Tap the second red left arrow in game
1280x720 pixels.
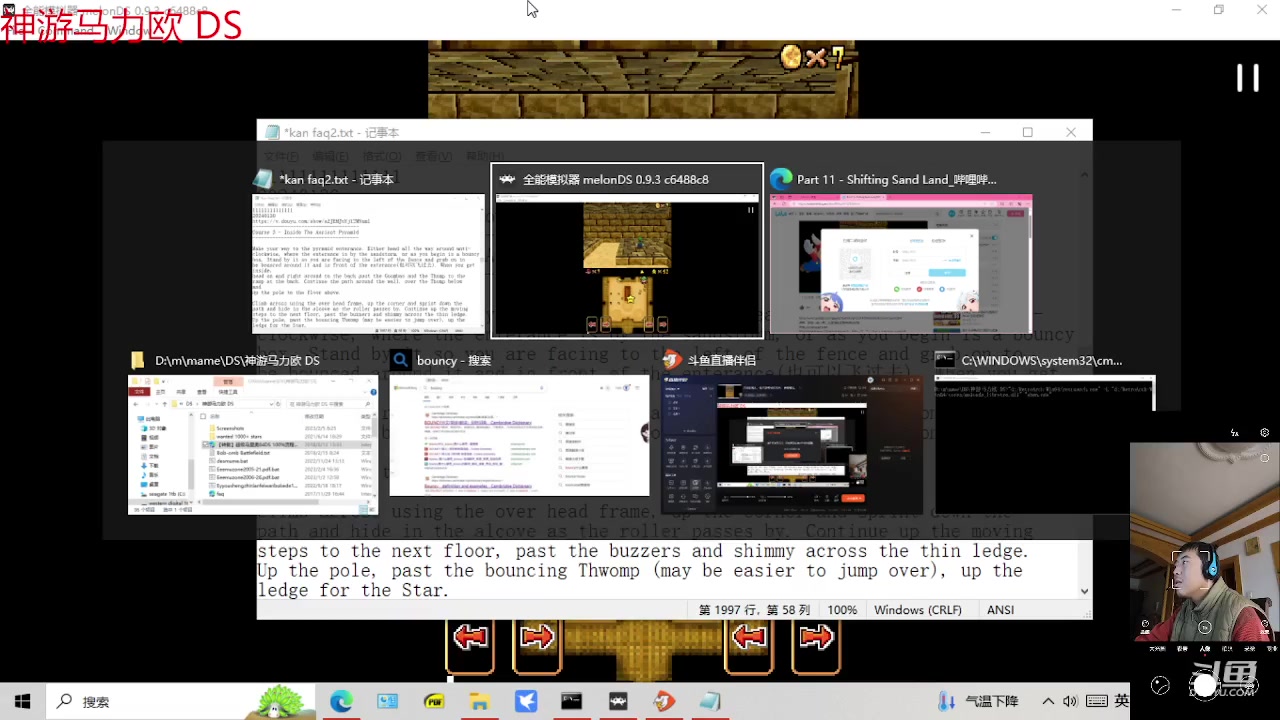click(x=749, y=636)
